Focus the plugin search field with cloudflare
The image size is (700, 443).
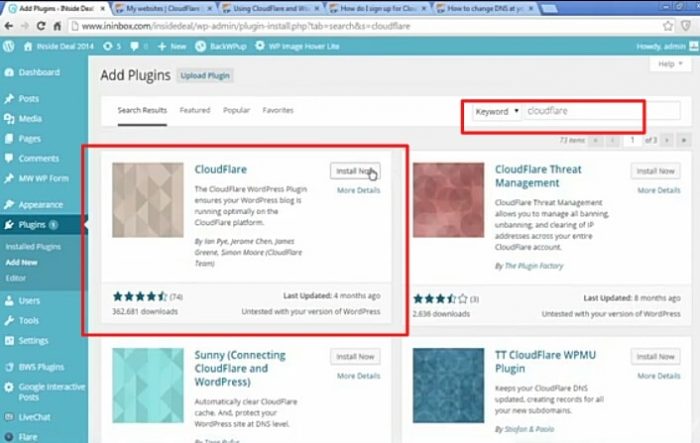pos(602,111)
